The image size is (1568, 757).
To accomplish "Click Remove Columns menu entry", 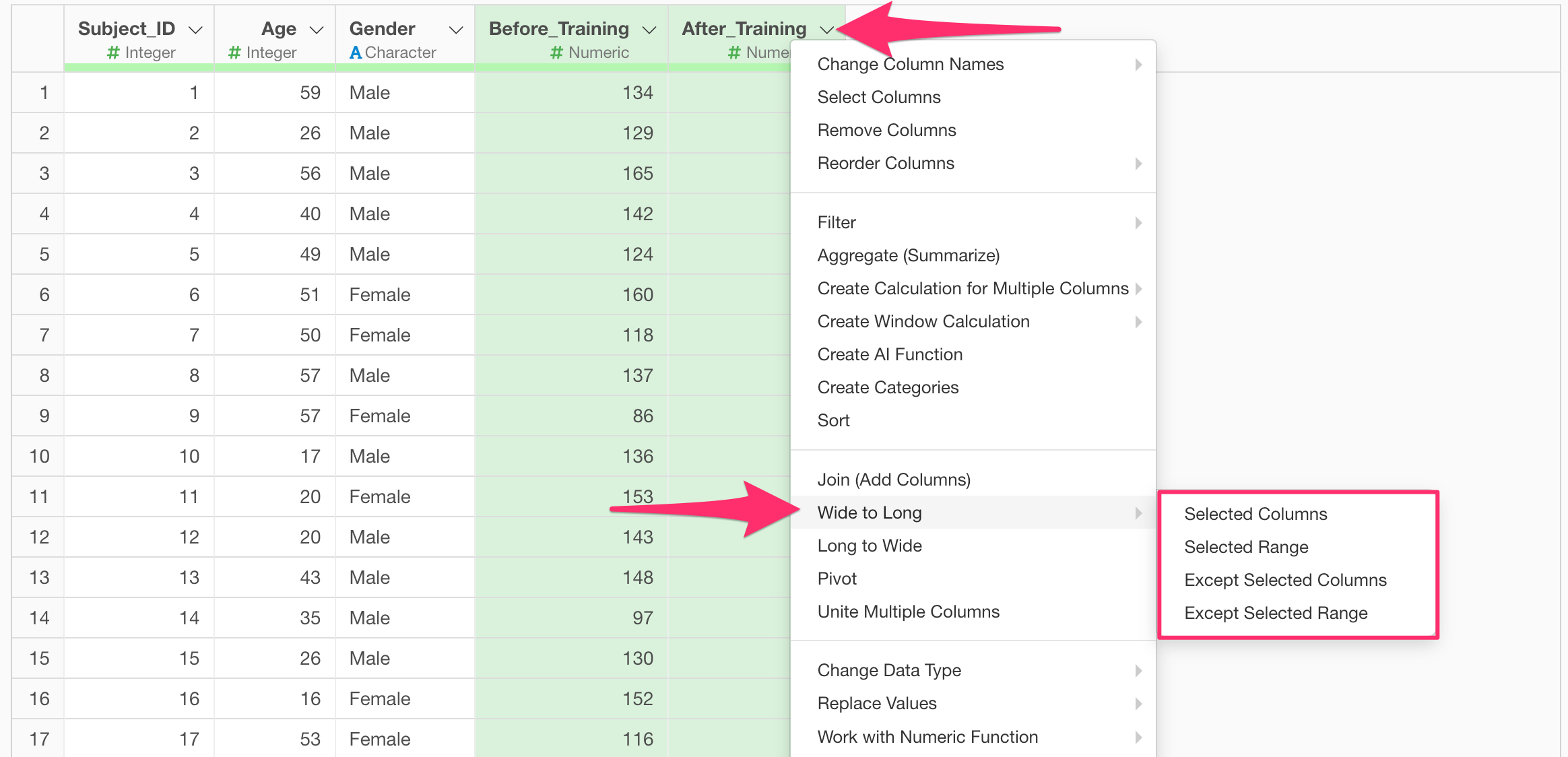I will pyautogui.click(x=886, y=131).
